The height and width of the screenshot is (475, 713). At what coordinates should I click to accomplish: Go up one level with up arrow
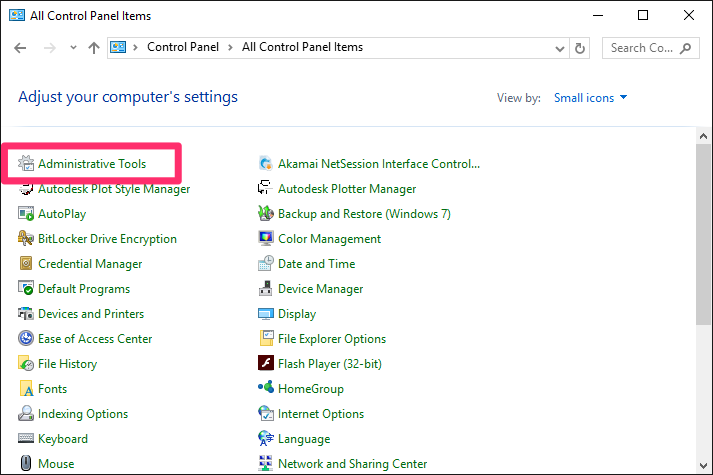point(94,48)
